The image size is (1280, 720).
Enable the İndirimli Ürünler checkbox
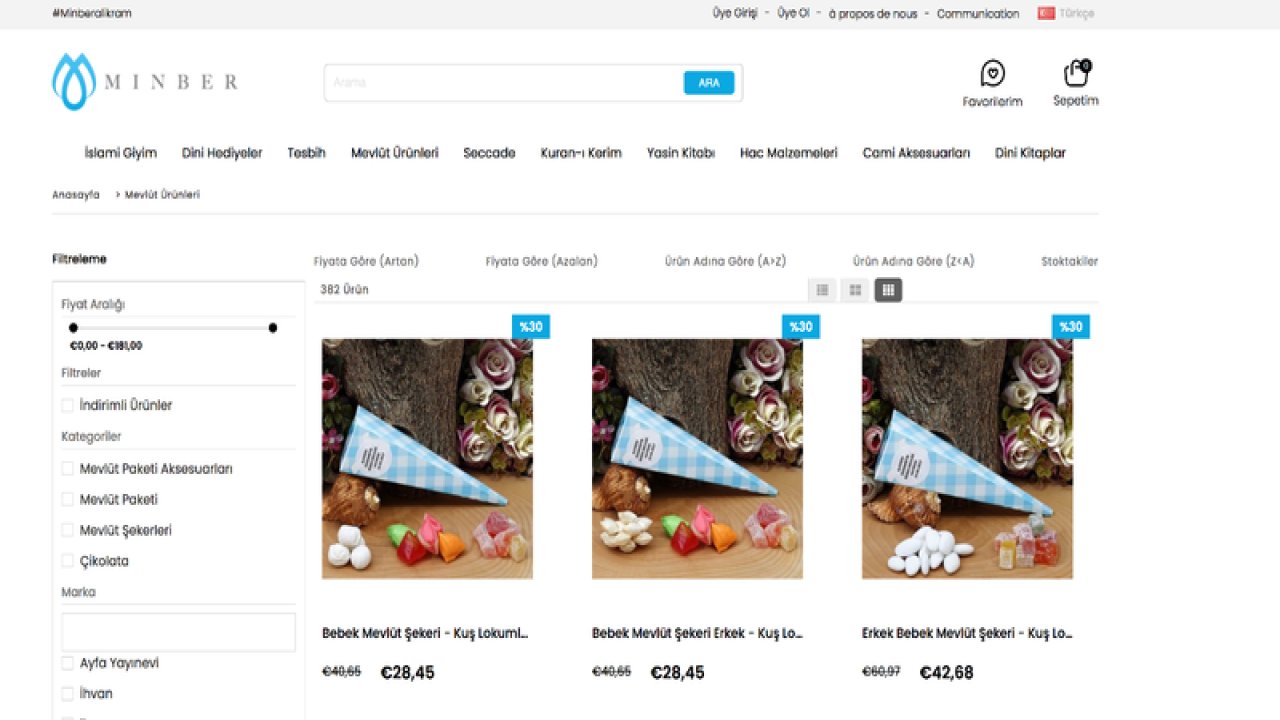pos(68,405)
